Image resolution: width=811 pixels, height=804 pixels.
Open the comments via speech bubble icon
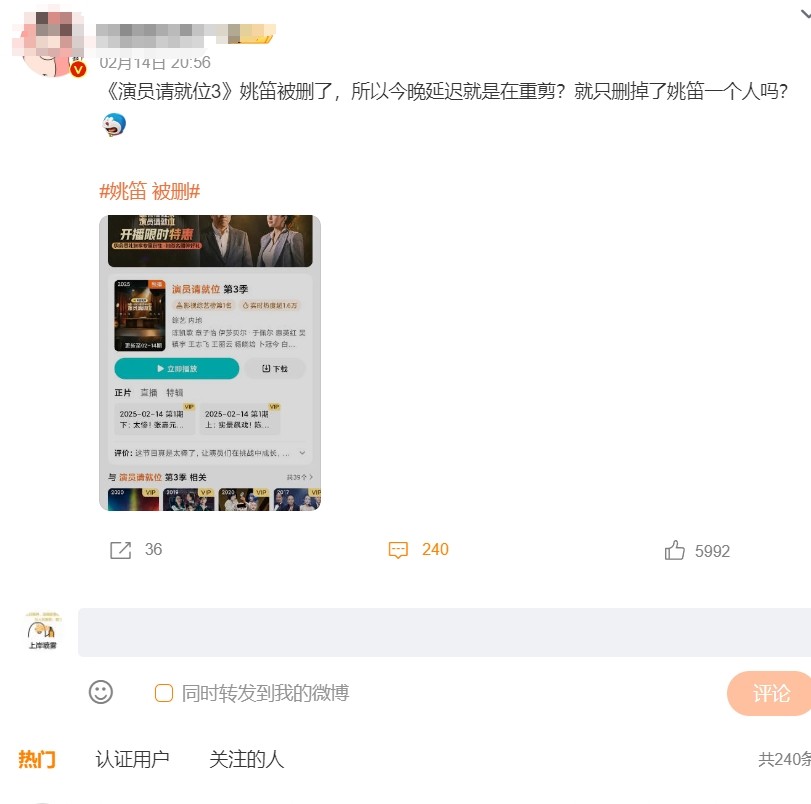[x=398, y=550]
